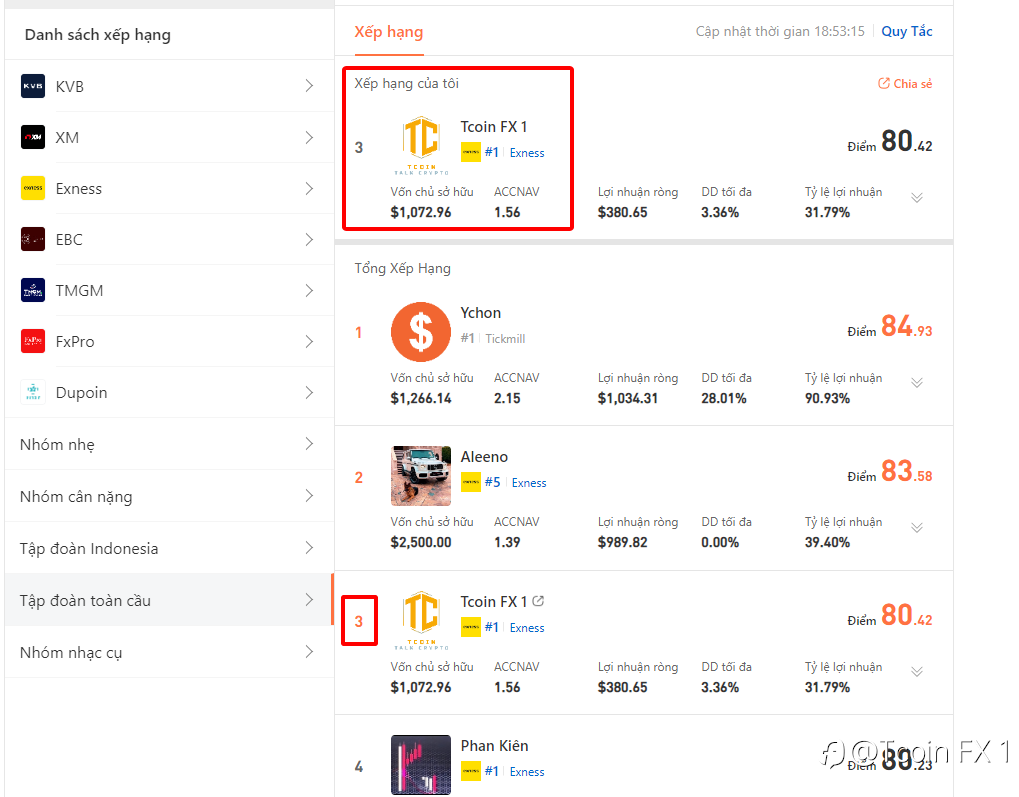The width and height of the screenshot is (1019, 797).
Task: Click the #5 account tag under Aleeno
Action: point(493,482)
